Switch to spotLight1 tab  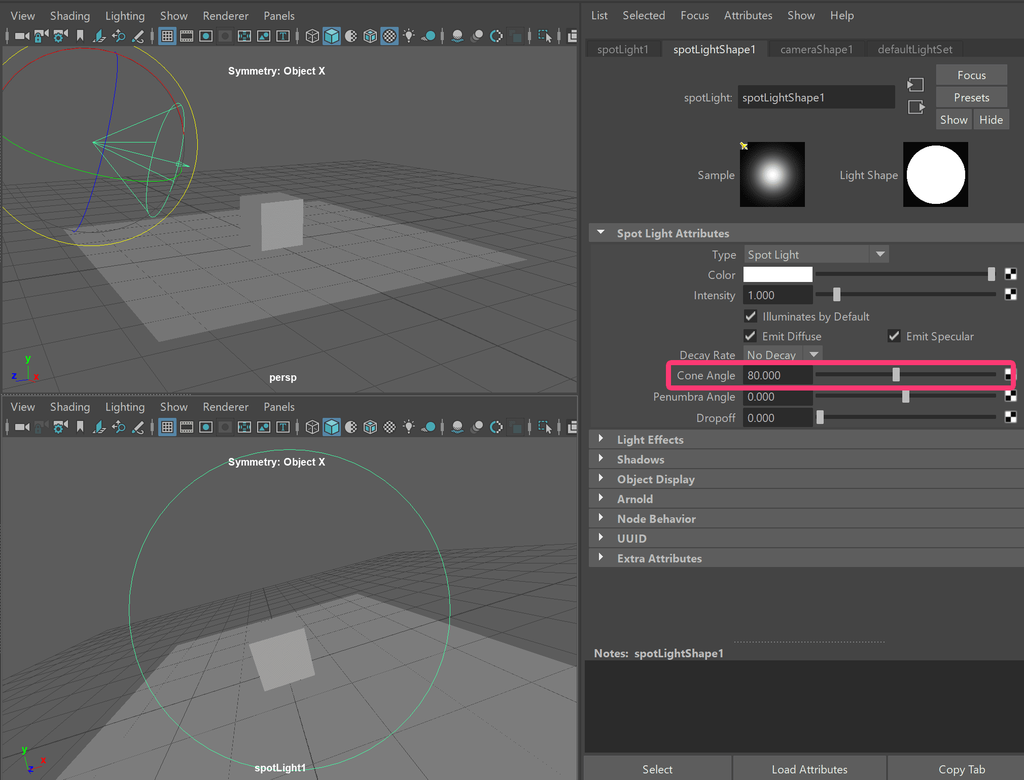click(622, 49)
